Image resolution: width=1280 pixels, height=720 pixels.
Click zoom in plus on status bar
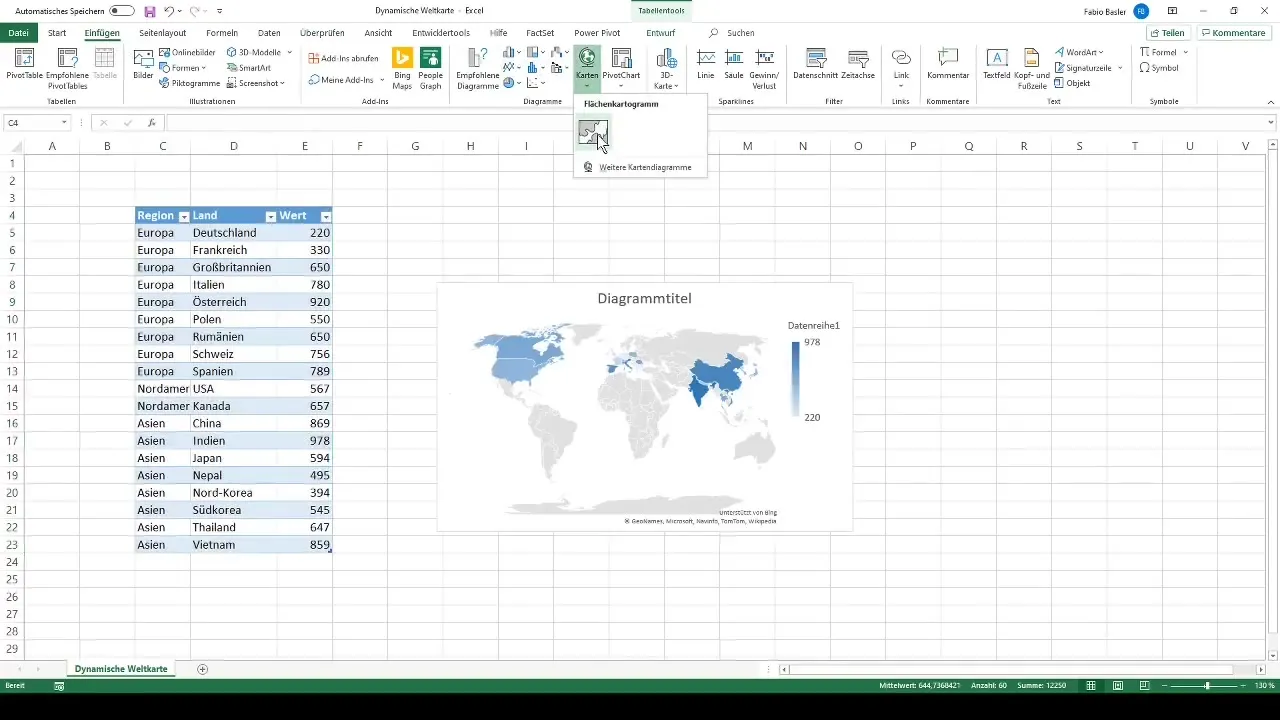click(x=1245, y=686)
